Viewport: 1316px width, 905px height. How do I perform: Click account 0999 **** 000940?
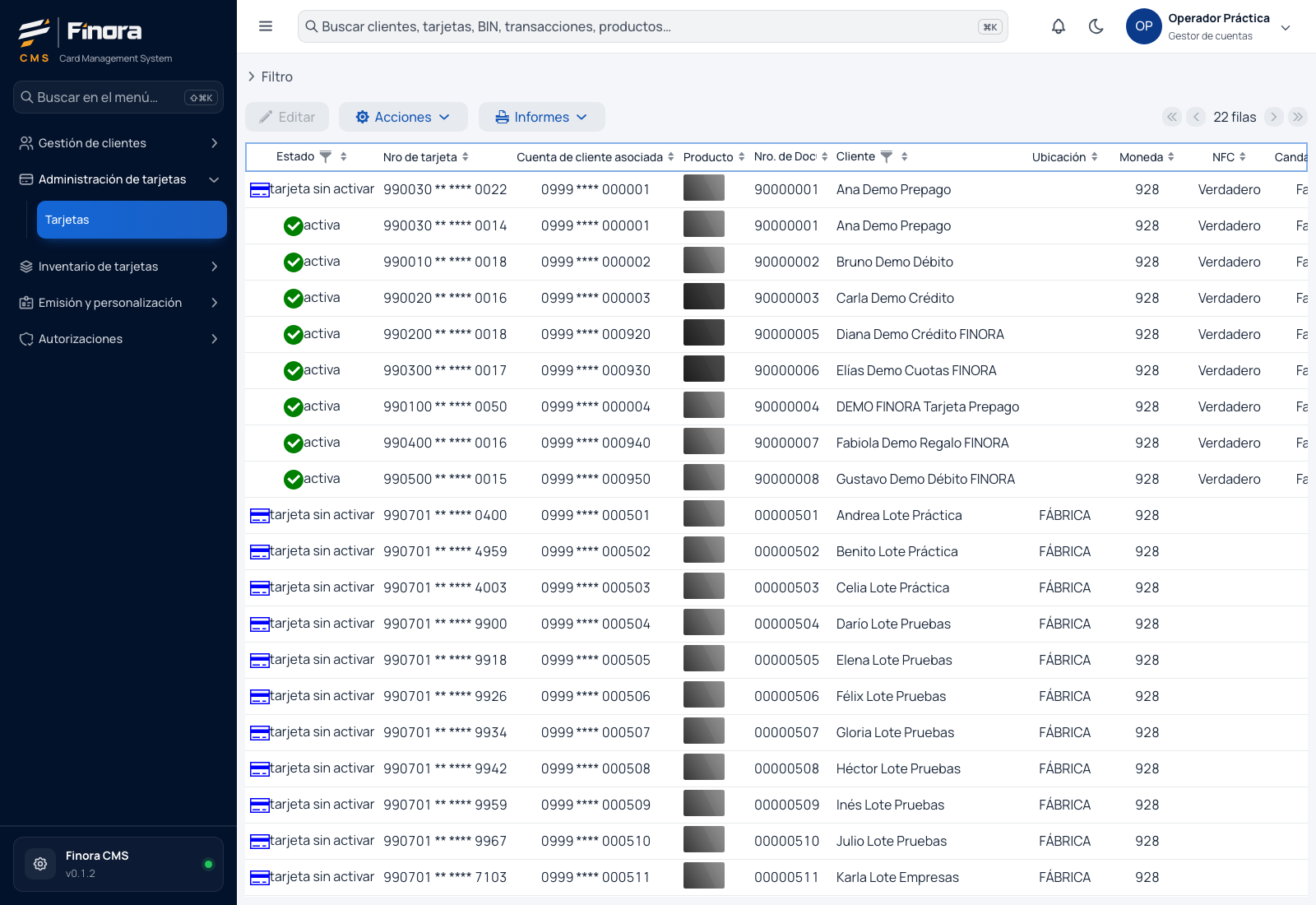pyautogui.click(x=595, y=443)
